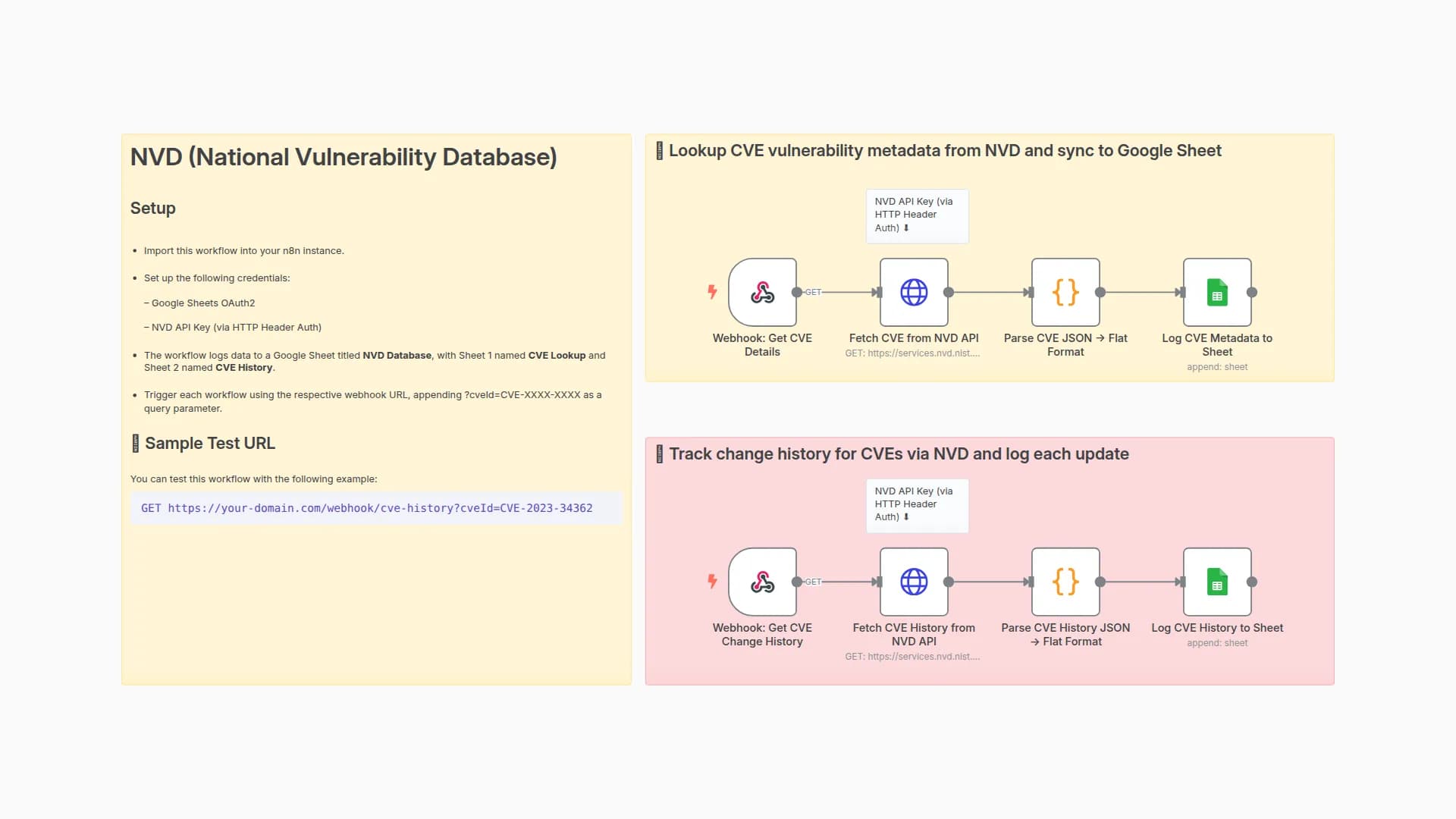
Task: Select the Webhook: Get CVE Change History node
Action: [762, 582]
